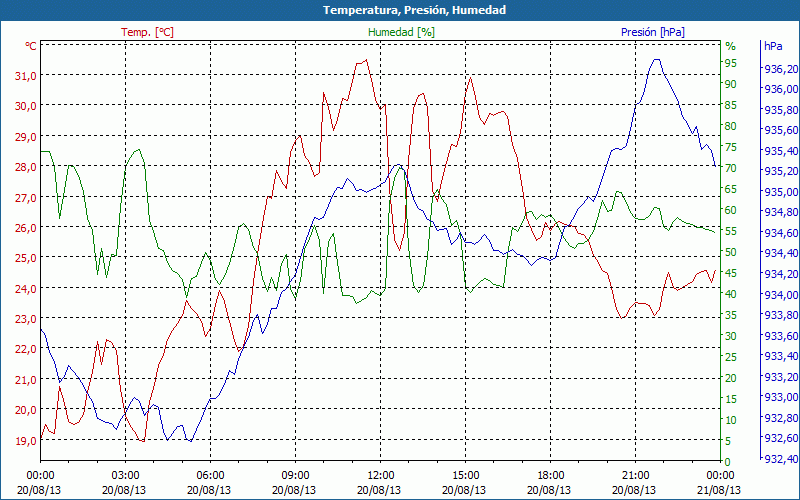The height and width of the screenshot is (500, 800).
Task: Click temperature axis value 29,0
Action: click(x=26, y=136)
